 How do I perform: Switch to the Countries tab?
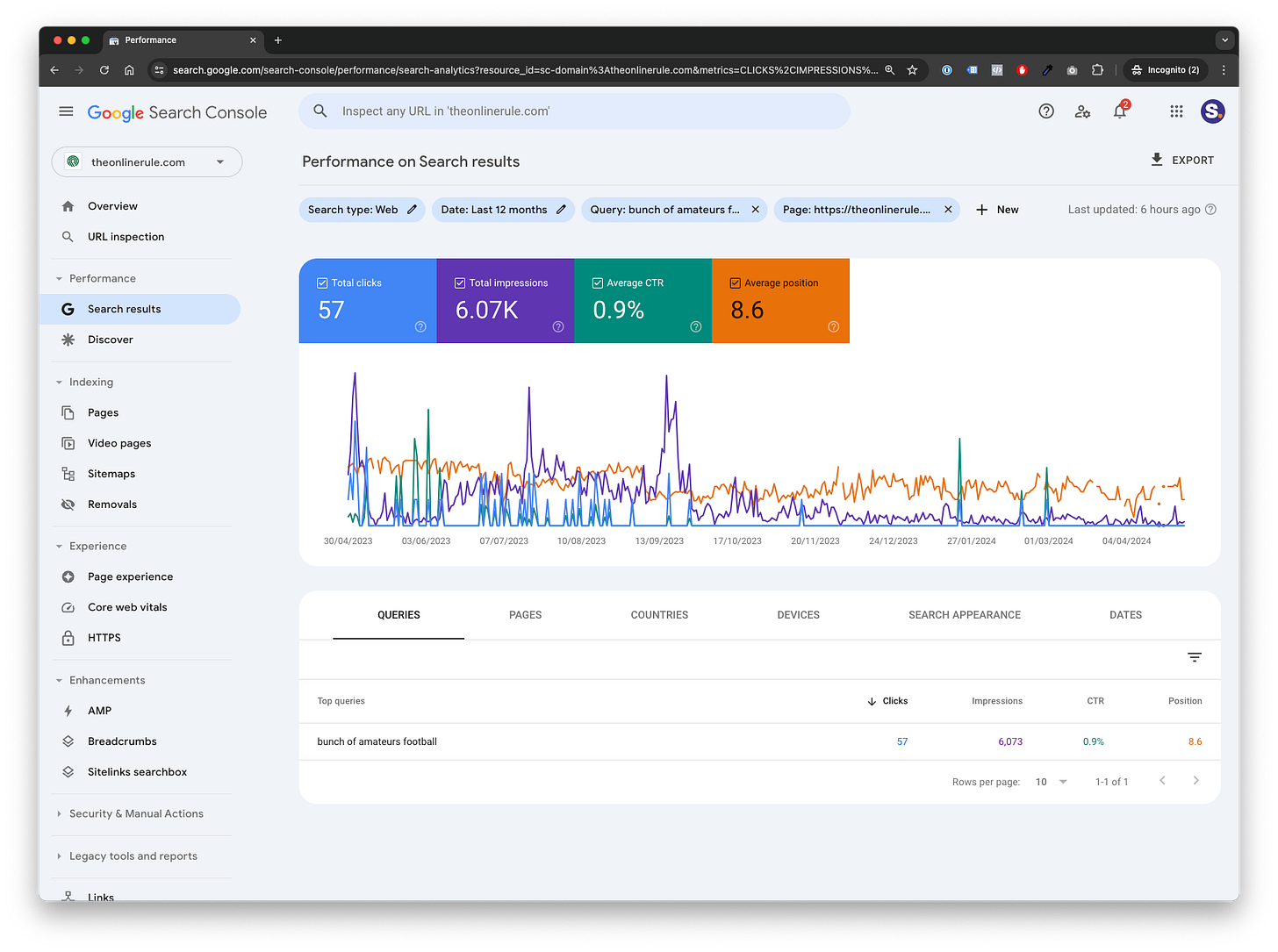point(659,615)
